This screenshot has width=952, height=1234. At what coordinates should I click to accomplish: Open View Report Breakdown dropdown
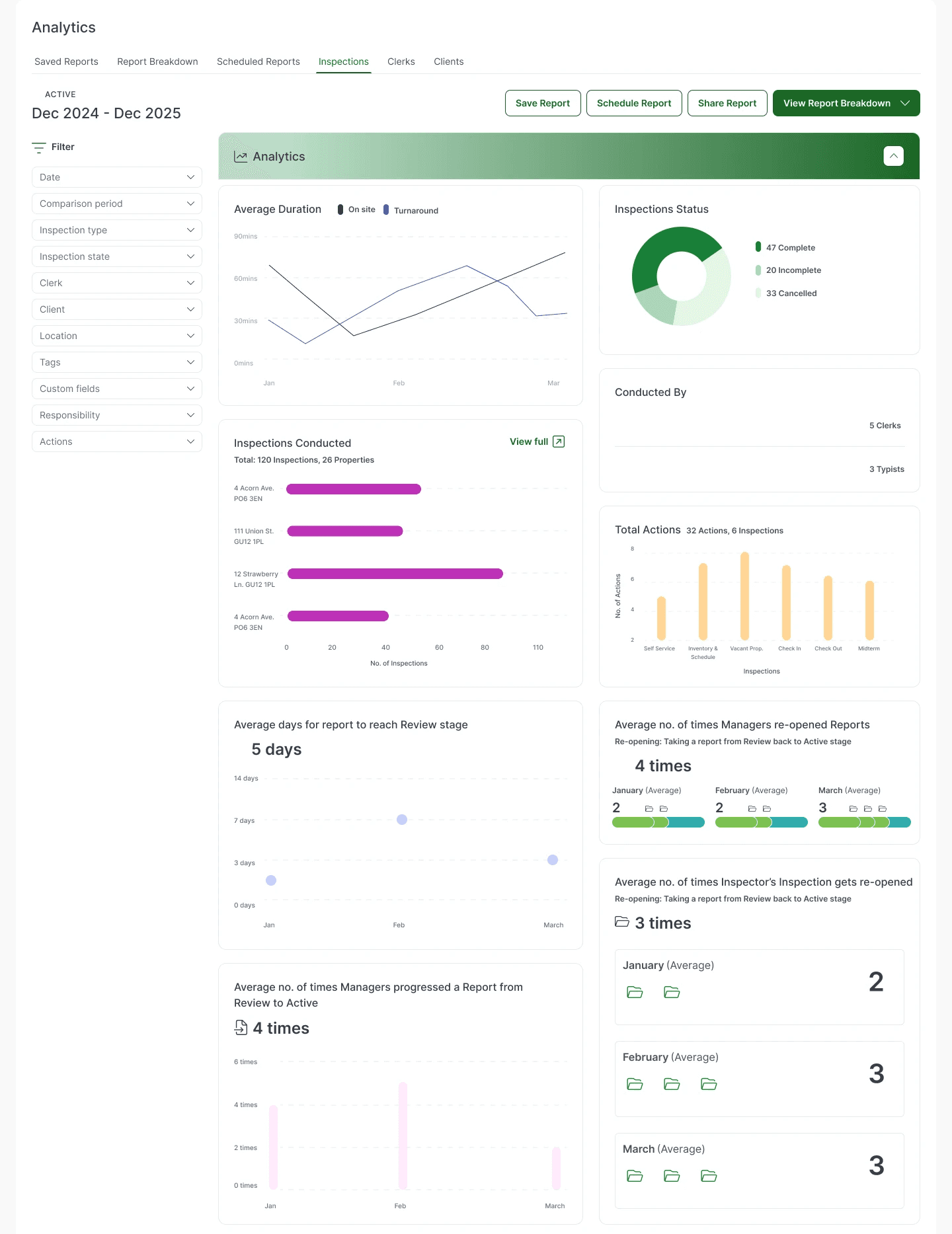[x=846, y=103]
